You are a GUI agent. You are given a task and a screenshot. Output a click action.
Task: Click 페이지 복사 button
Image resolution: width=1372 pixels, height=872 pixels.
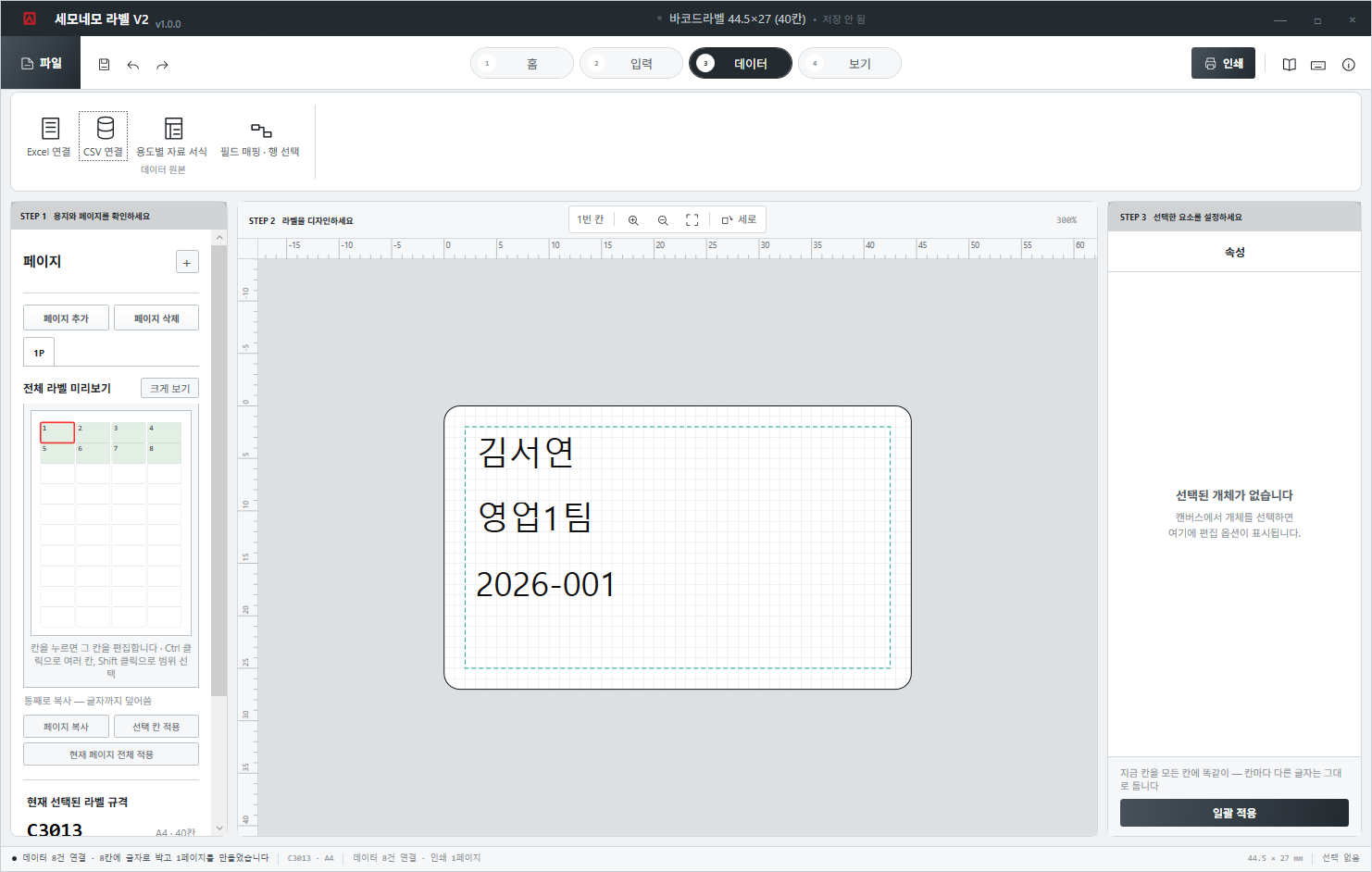[66, 727]
